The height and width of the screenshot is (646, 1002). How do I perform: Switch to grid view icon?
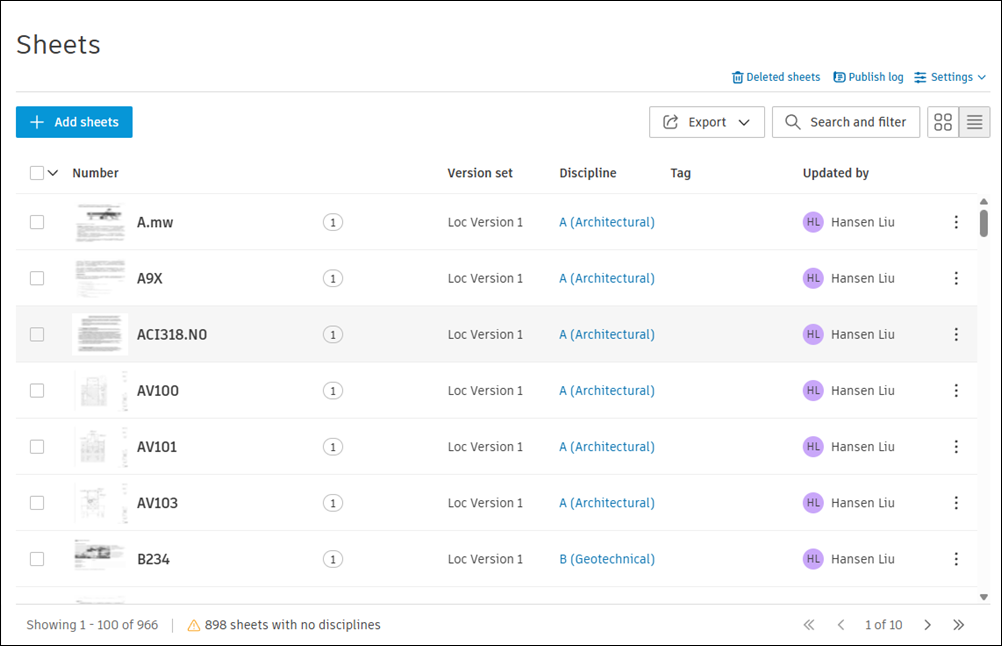[943, 122]
